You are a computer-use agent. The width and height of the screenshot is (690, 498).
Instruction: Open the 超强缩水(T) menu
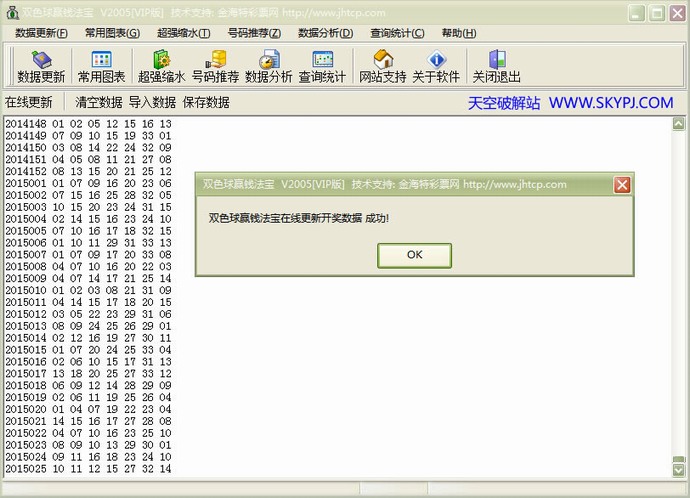[184, 33]
